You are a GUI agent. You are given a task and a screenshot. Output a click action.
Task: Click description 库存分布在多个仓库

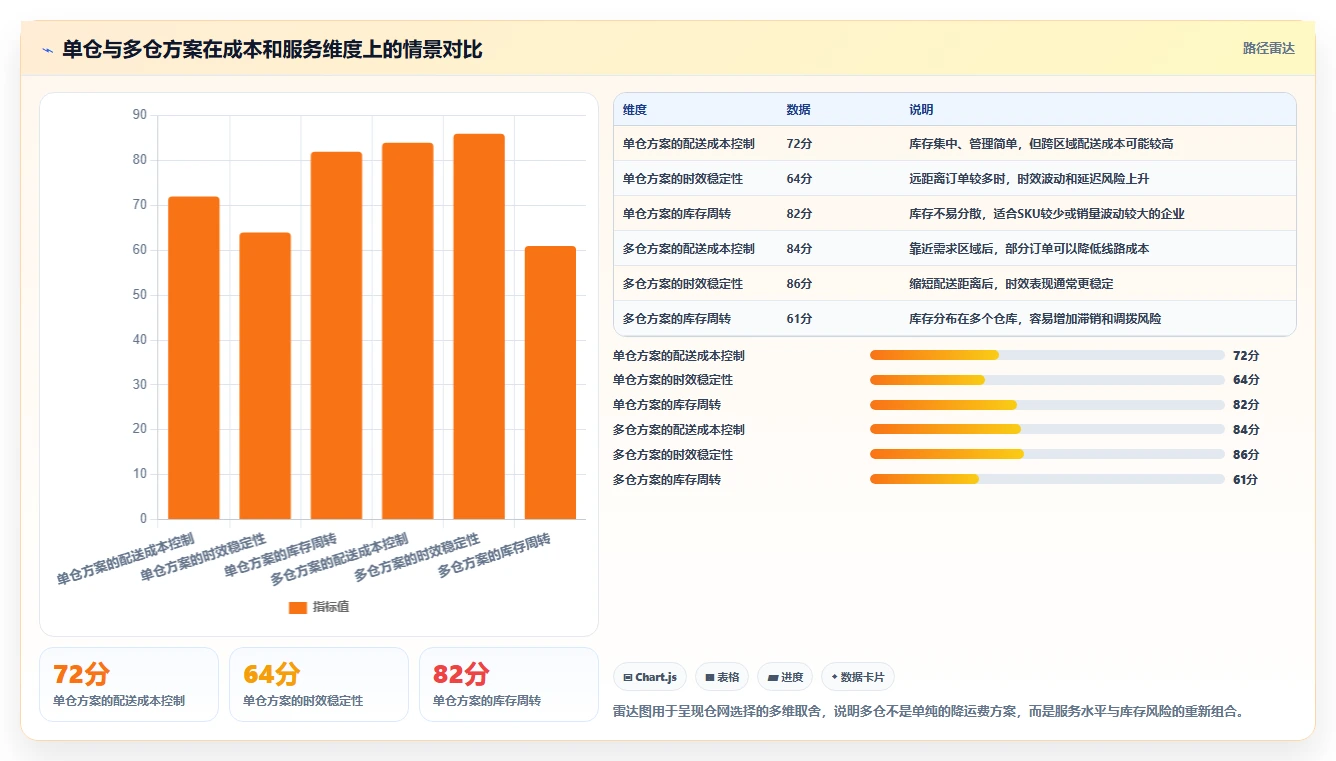[x=1035, y=319]
